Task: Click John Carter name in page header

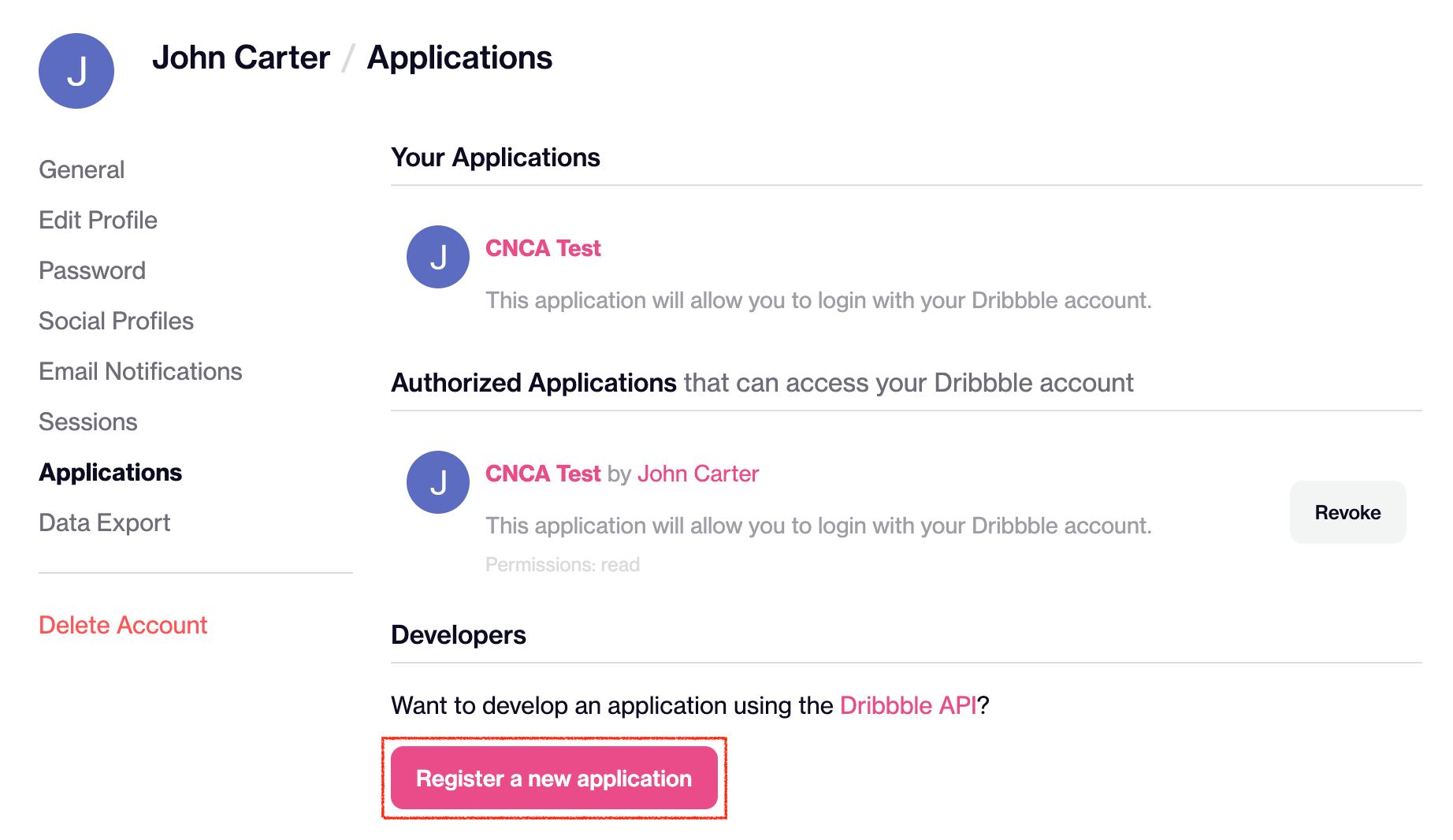Action: 241,58
